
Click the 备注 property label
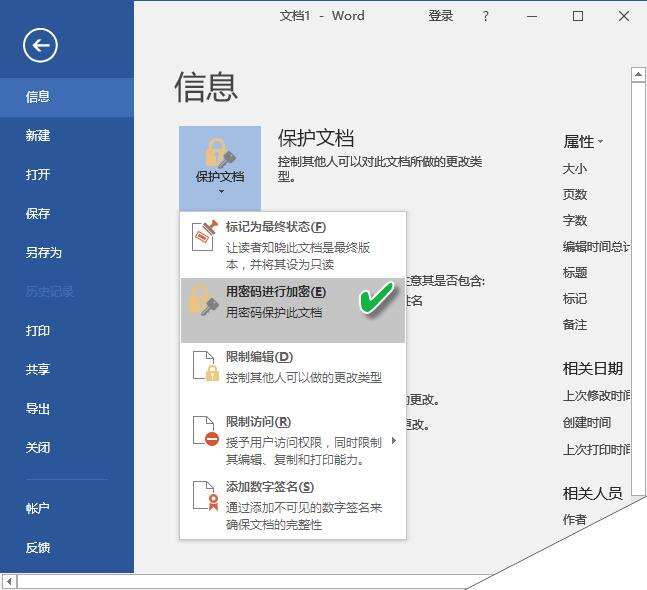[x=575, y=325]
